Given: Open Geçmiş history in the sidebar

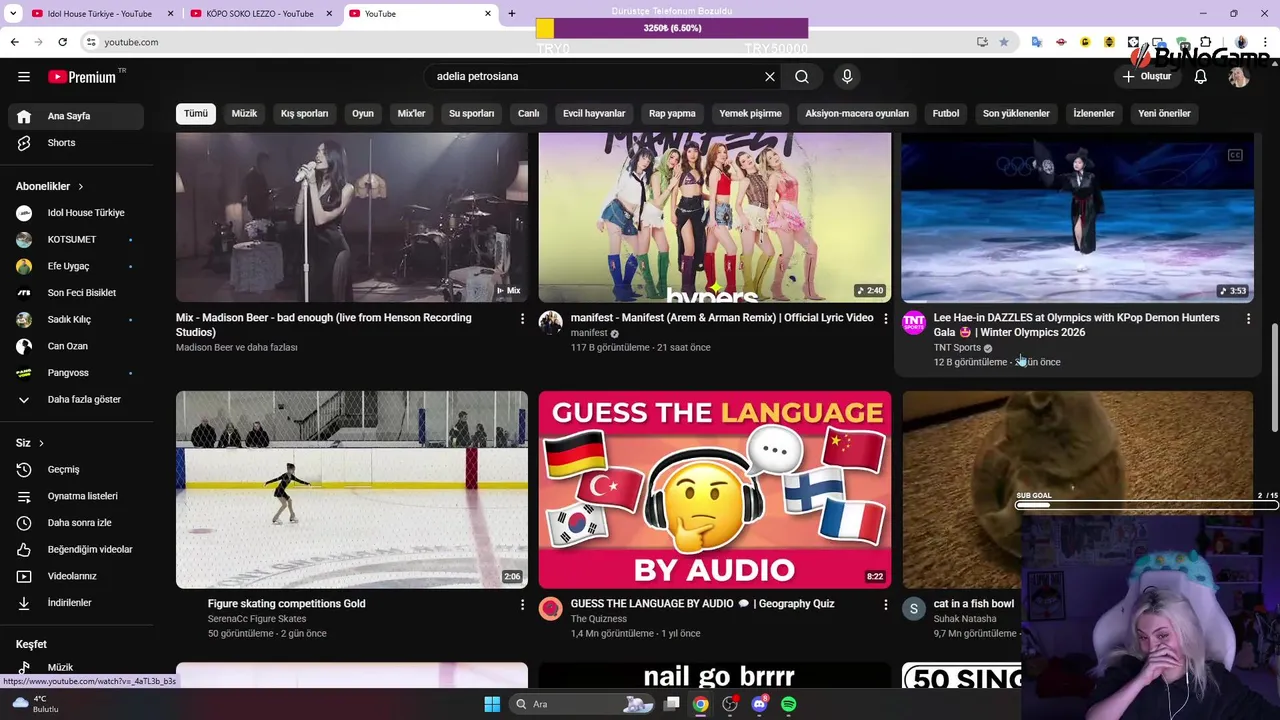Looking at the screenshot, I should click(x=76, y=469).
